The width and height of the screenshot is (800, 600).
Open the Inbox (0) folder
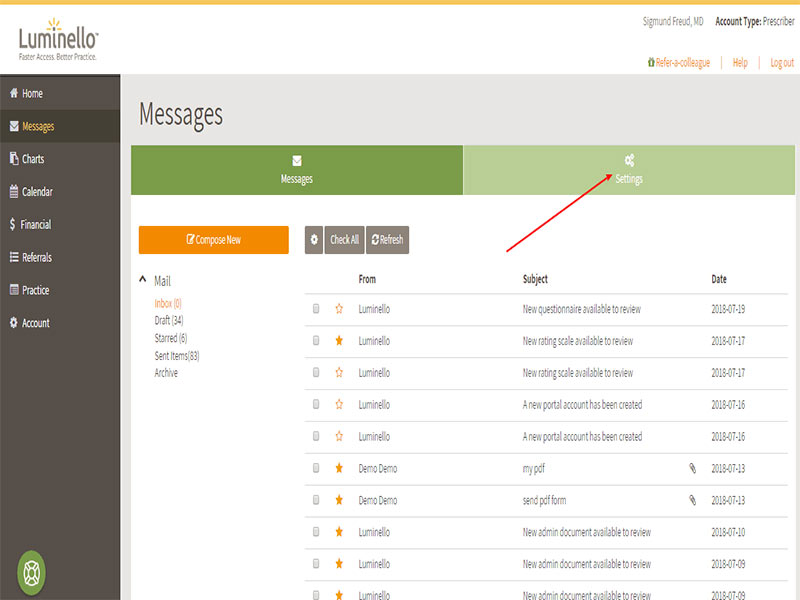click(x=168, y=303)
